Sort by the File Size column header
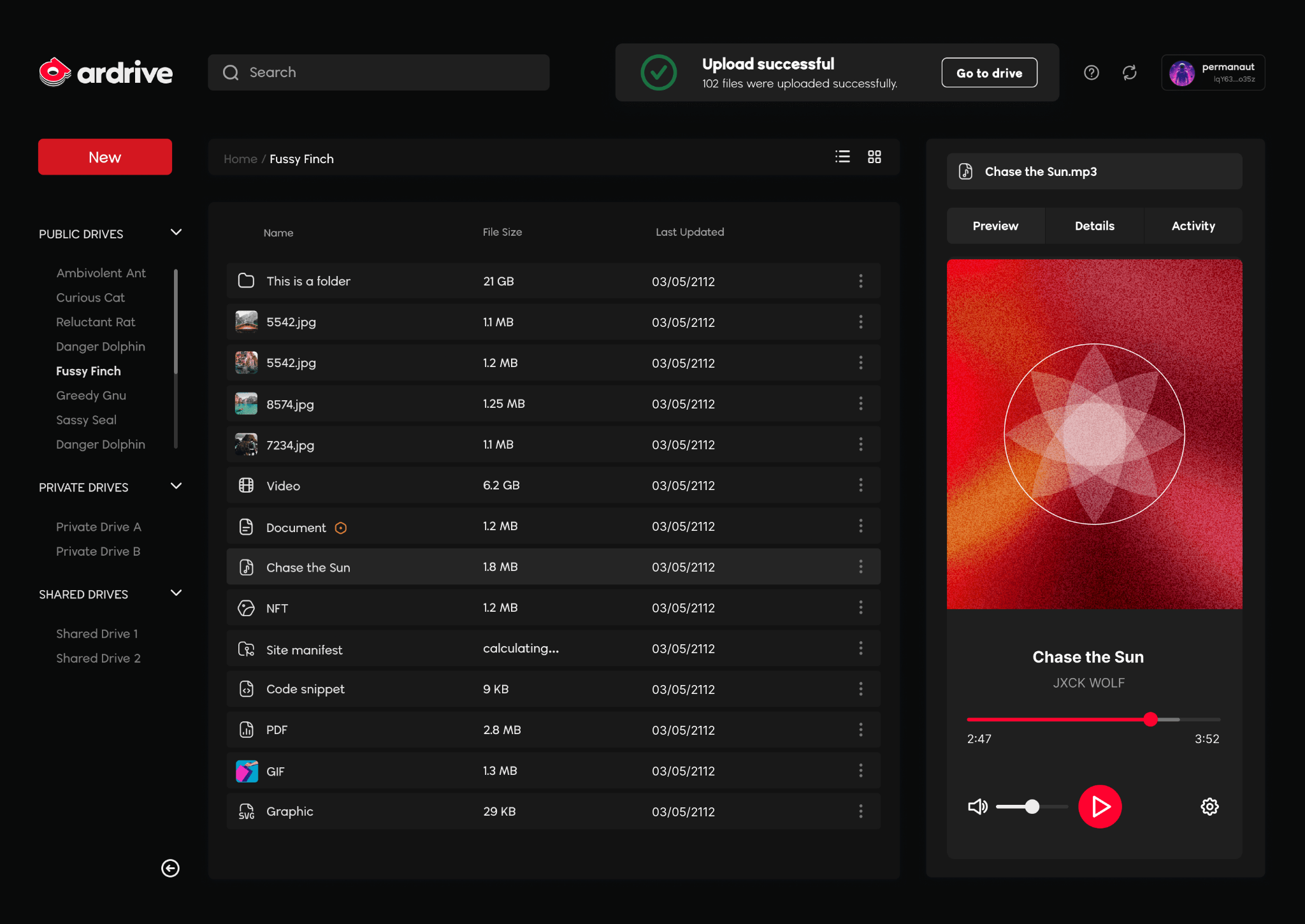1305x924 pixels. point(502,232)
